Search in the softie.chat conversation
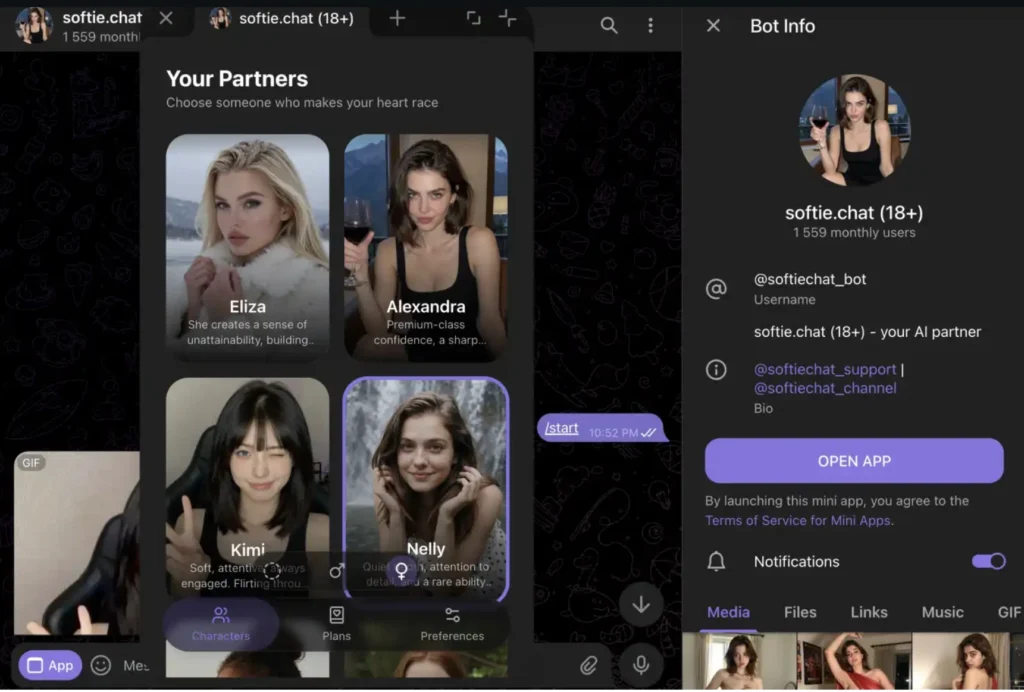This screenshot has width=1024, height=692. pos(609,25)
